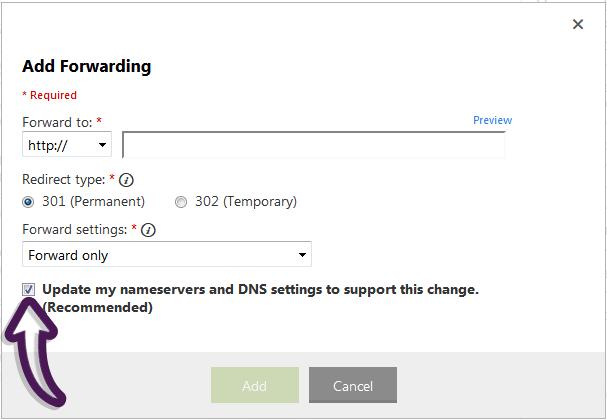The height and width of the screenshot is (420, 607).
Task: Close the Add Forwarding dialog
Action: [578, 24]
